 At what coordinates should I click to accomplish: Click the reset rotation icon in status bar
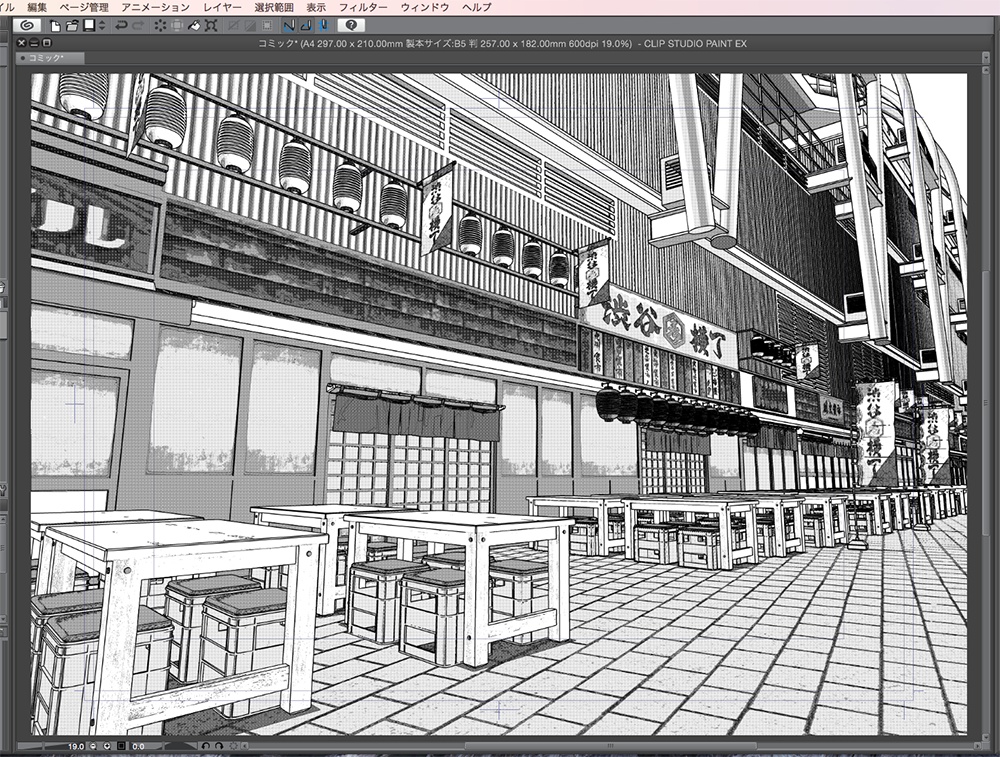pos(234,748)
